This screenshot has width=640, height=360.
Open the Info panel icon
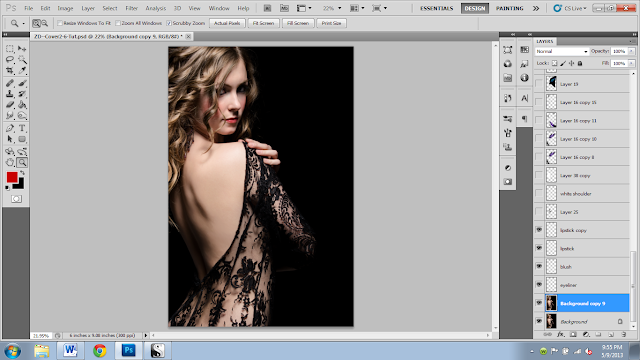point(524,78)
